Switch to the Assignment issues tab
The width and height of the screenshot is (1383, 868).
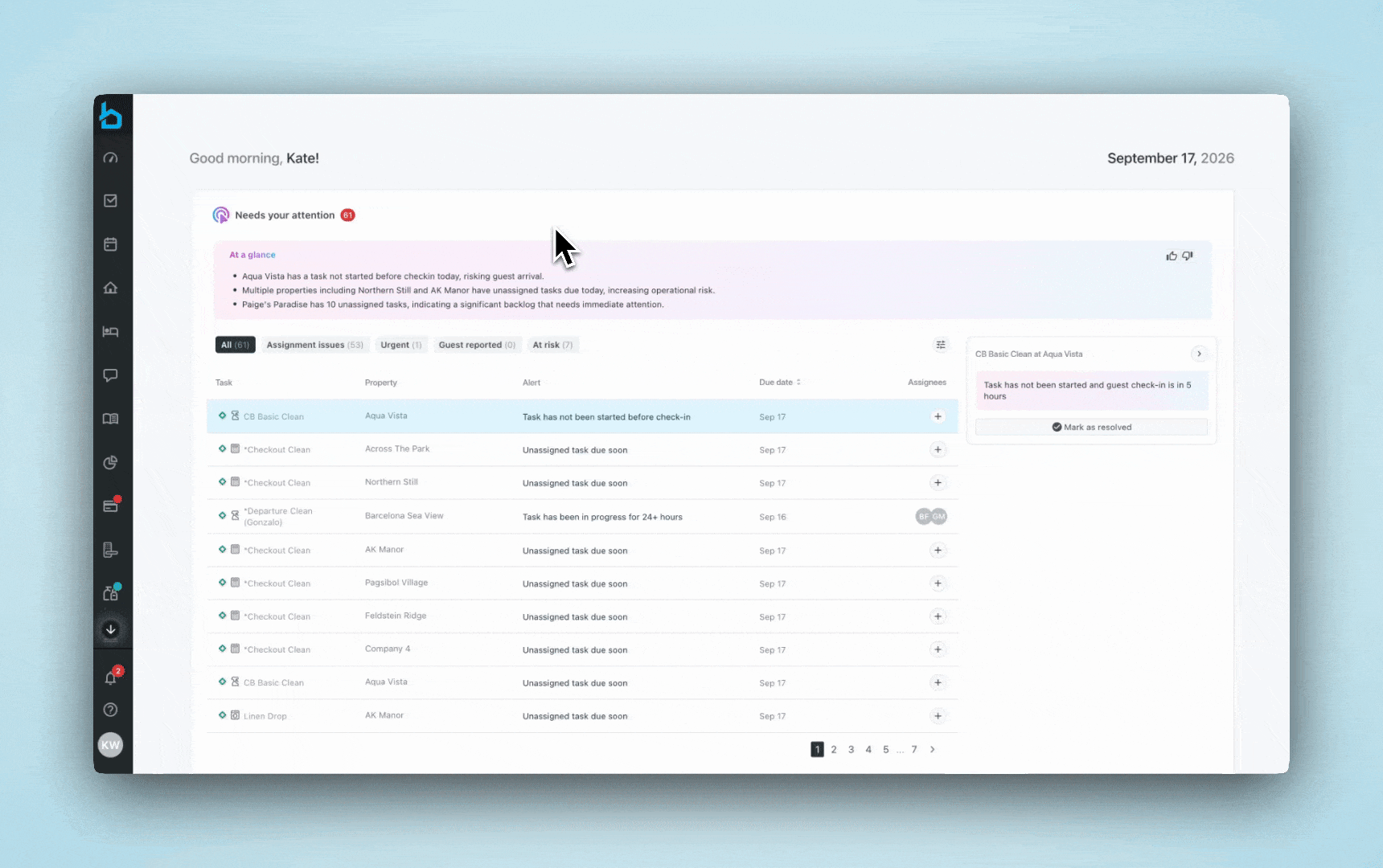315,345
